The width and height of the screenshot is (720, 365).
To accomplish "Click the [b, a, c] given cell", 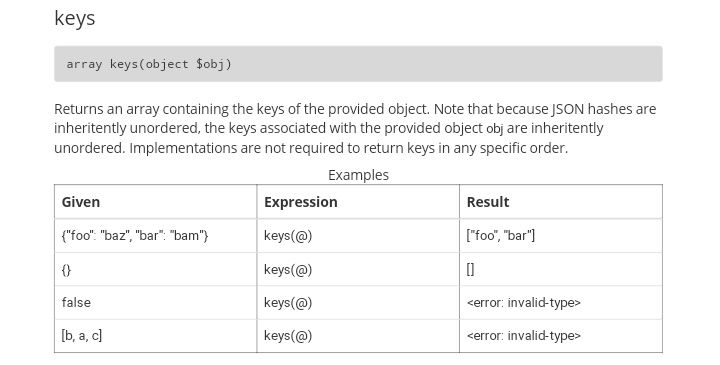I will click(x=156, y=336).
